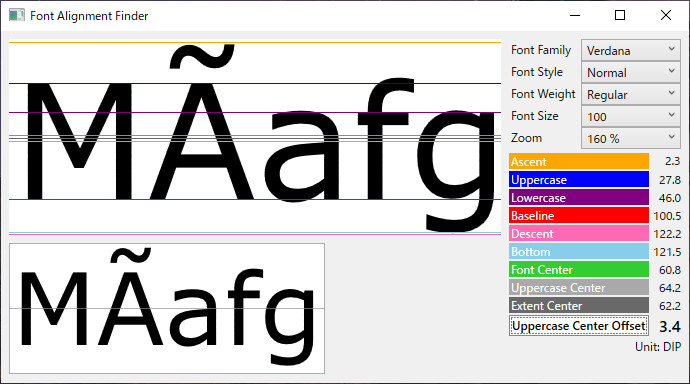Click the purple Lowercase color bar

point(579,197)
